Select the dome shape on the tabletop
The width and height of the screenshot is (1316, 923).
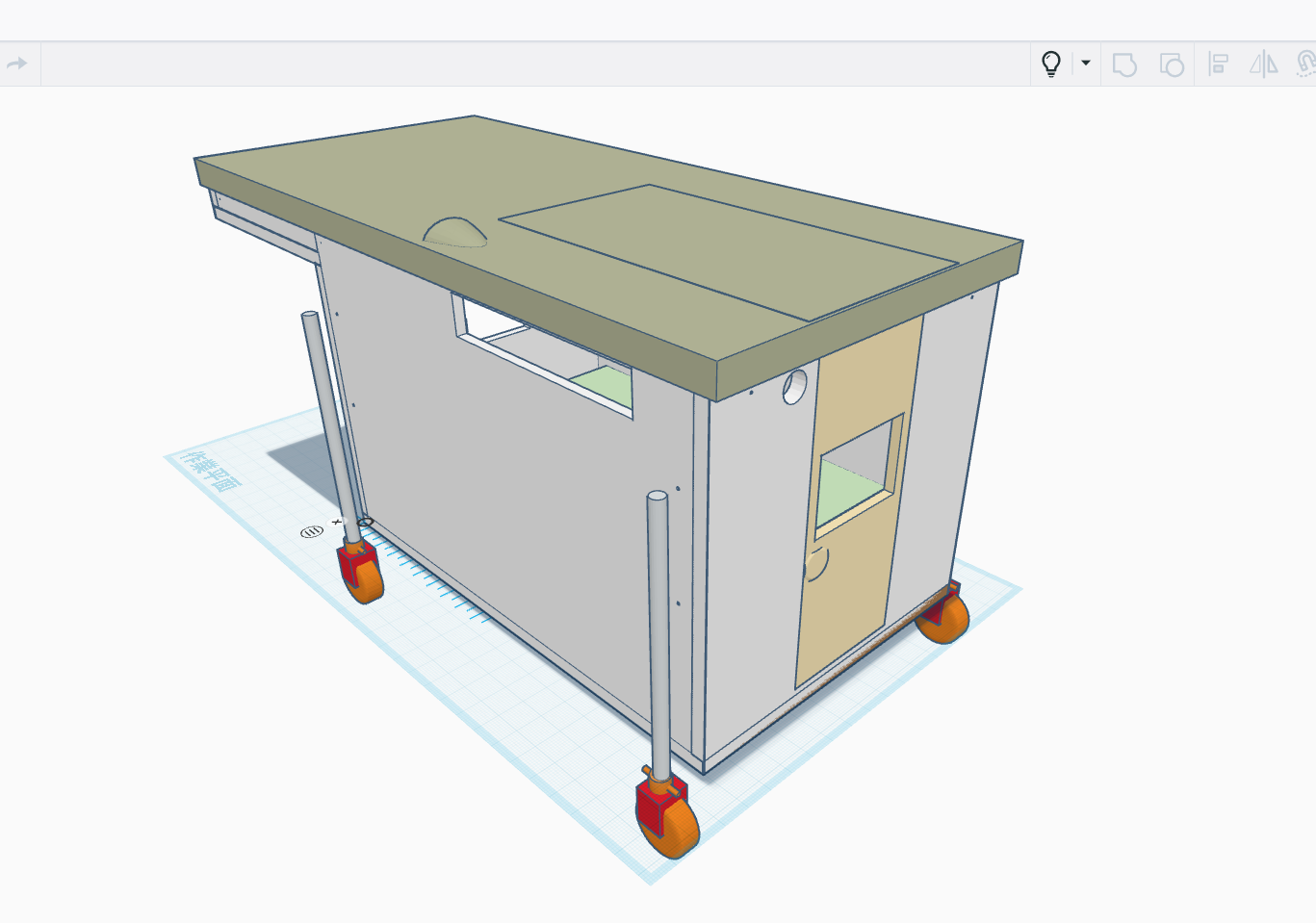click(x=454, y=232)
